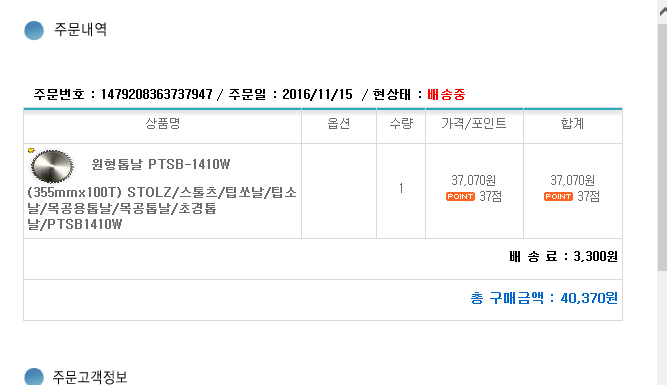Click the vertical scrollbar thumb

tap(662, 147)
